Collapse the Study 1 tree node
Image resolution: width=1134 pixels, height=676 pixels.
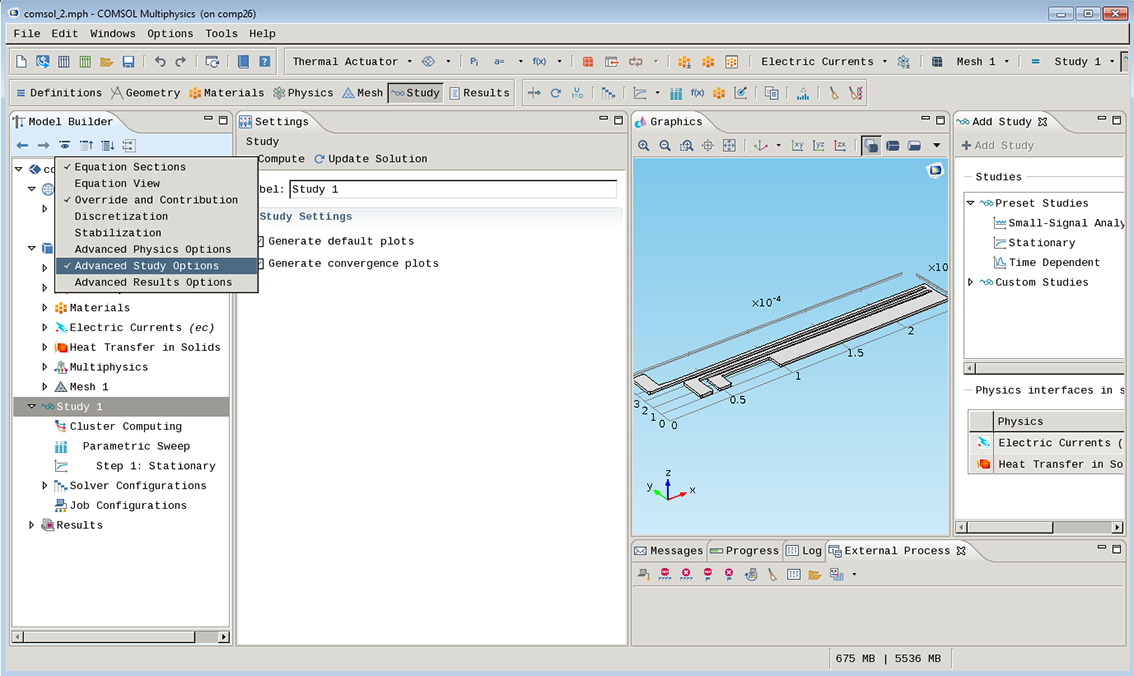tap(32, 407)
